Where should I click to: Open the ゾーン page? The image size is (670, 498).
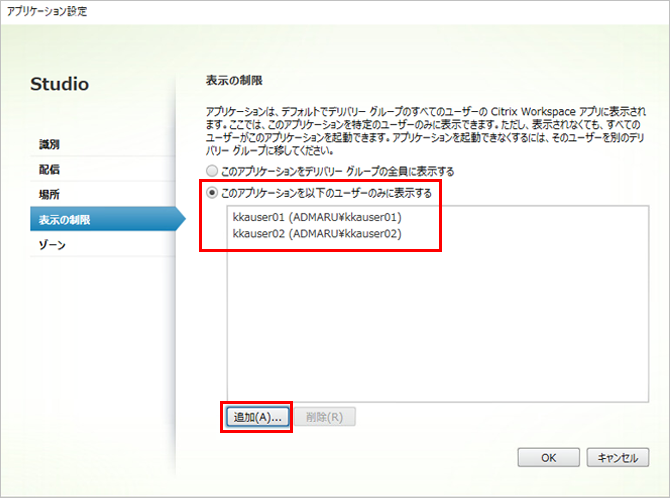52,244
